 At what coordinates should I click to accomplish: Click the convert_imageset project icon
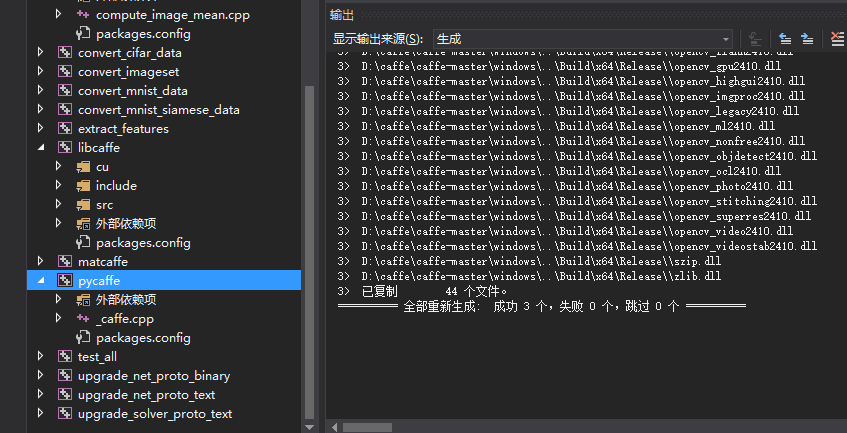pyautogui.click(x=65, y=72)
